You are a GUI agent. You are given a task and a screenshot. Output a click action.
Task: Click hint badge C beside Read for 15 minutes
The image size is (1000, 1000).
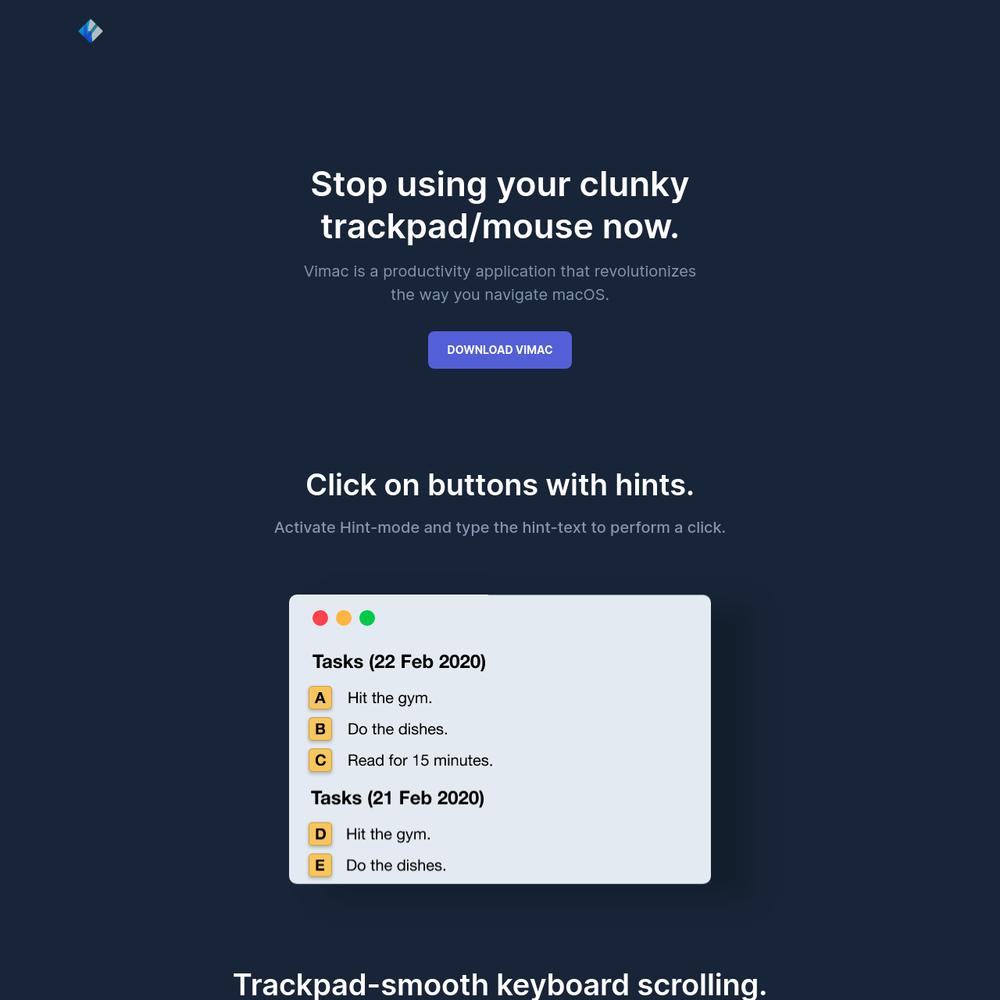click(x=320, y=760)
